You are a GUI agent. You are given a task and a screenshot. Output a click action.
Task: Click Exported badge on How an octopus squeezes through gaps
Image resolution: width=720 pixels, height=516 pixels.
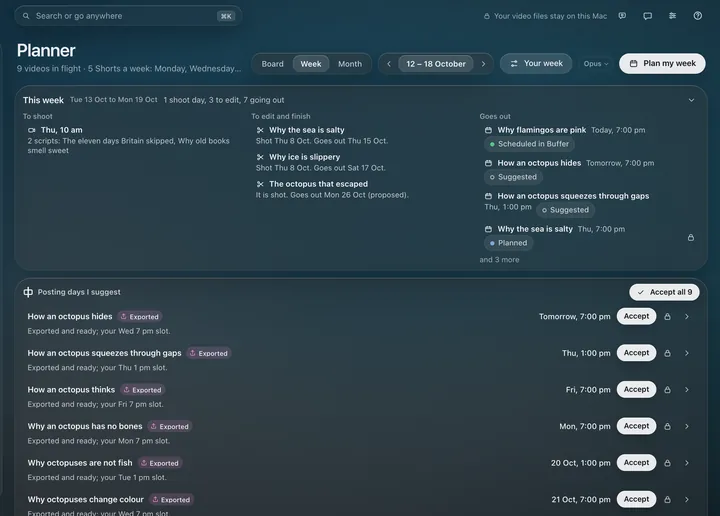point(208,353)
